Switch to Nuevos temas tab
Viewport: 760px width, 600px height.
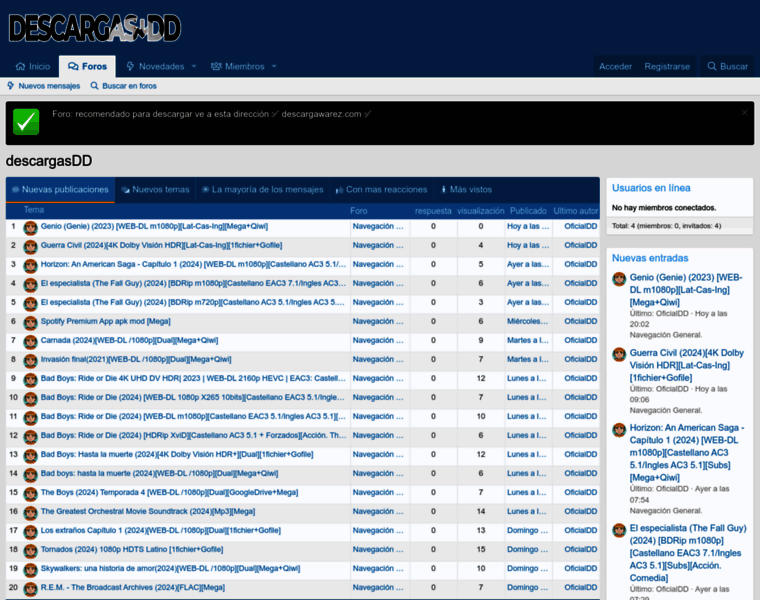point(155,189)
